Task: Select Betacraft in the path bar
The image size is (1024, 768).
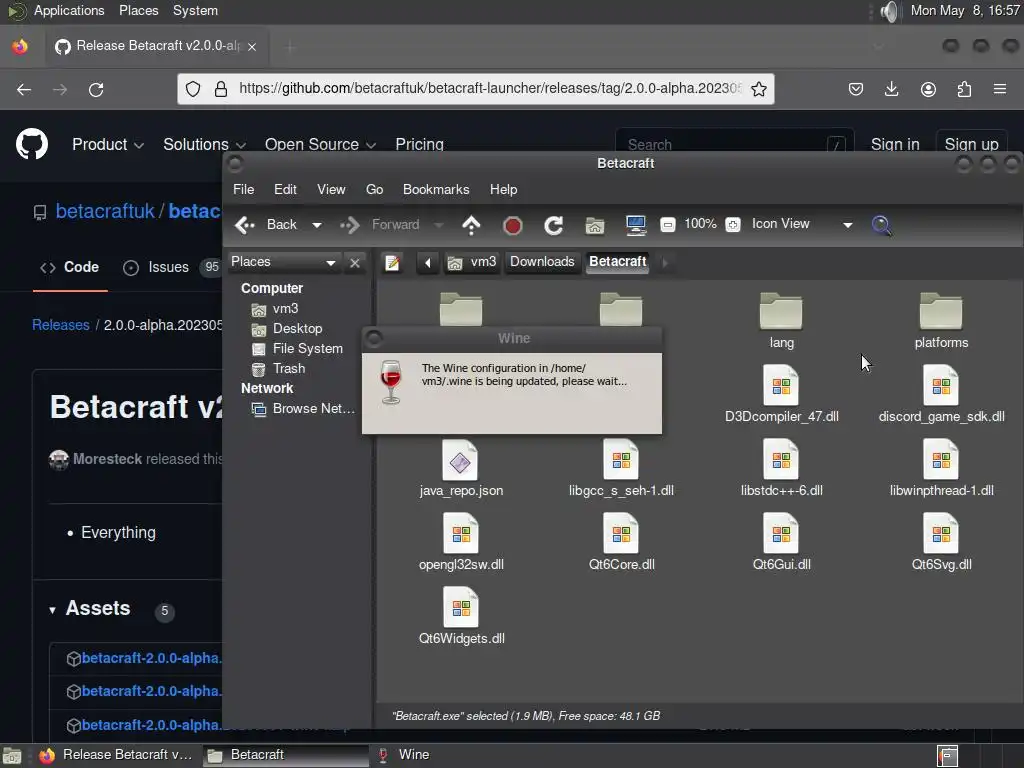Action: [617, 262]
